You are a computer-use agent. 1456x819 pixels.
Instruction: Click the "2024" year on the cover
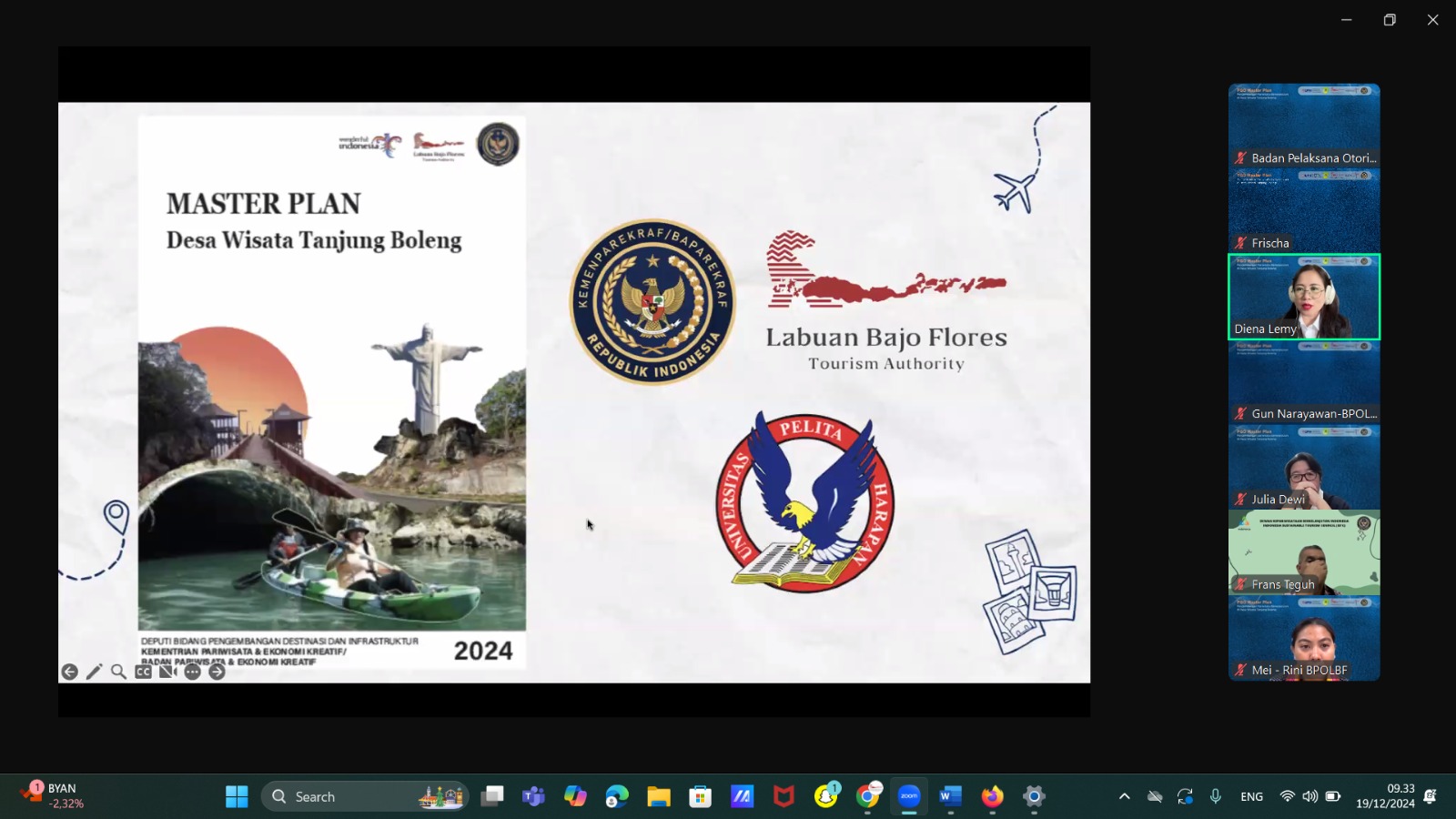coord(483,651)
